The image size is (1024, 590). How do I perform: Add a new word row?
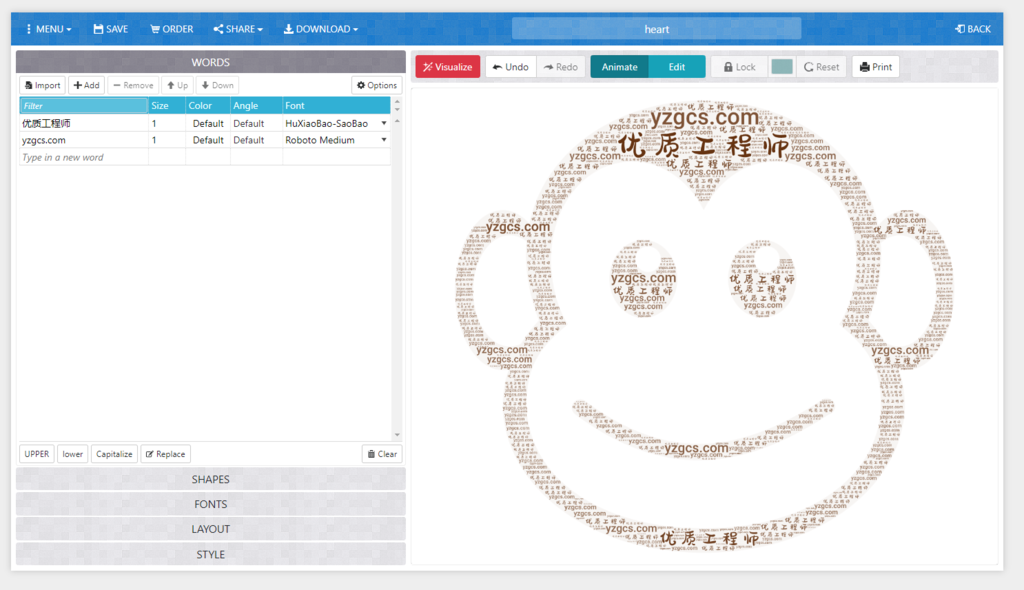[86, 85]
